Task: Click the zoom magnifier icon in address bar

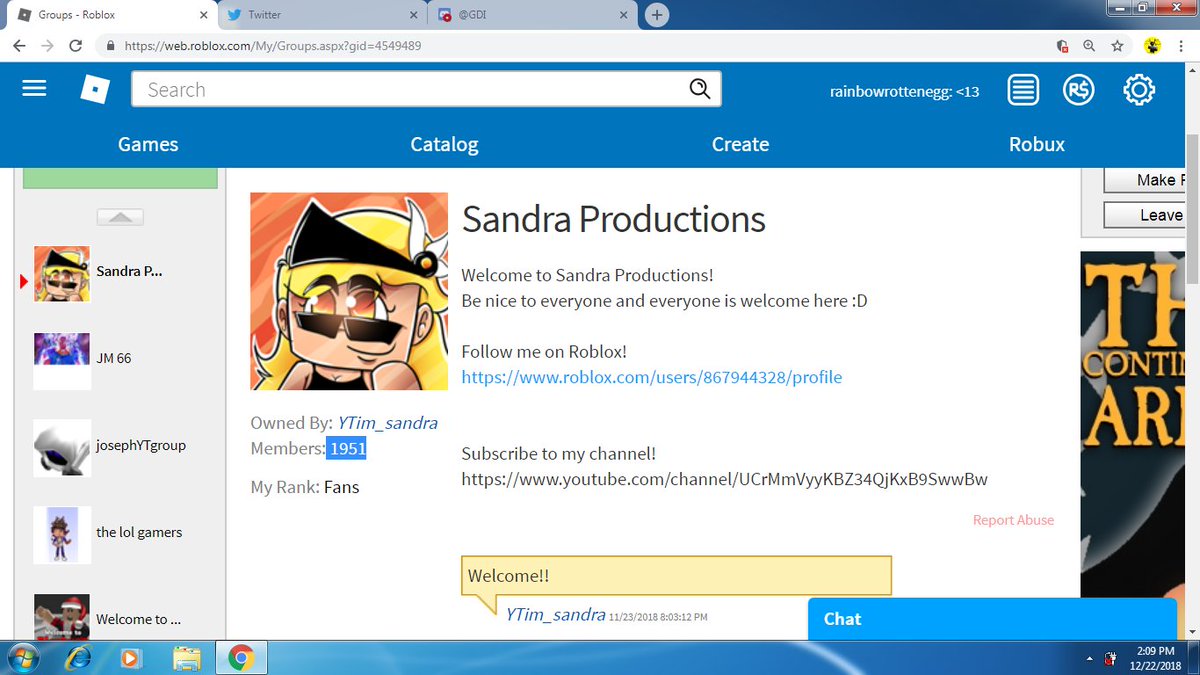Action: [1089, 46]
